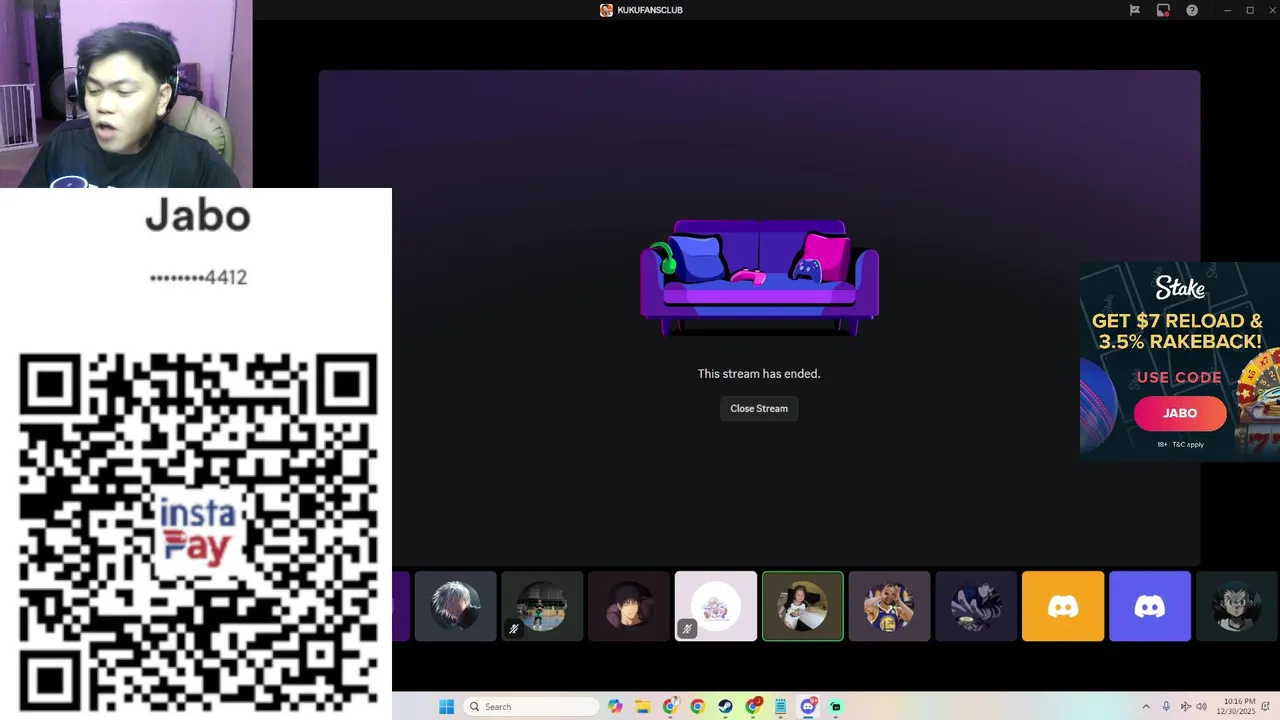Click the streamer webcam overlay
The height and width of the screenshot is (720, 1280).
pyautogui.click(x=126, y=94)
